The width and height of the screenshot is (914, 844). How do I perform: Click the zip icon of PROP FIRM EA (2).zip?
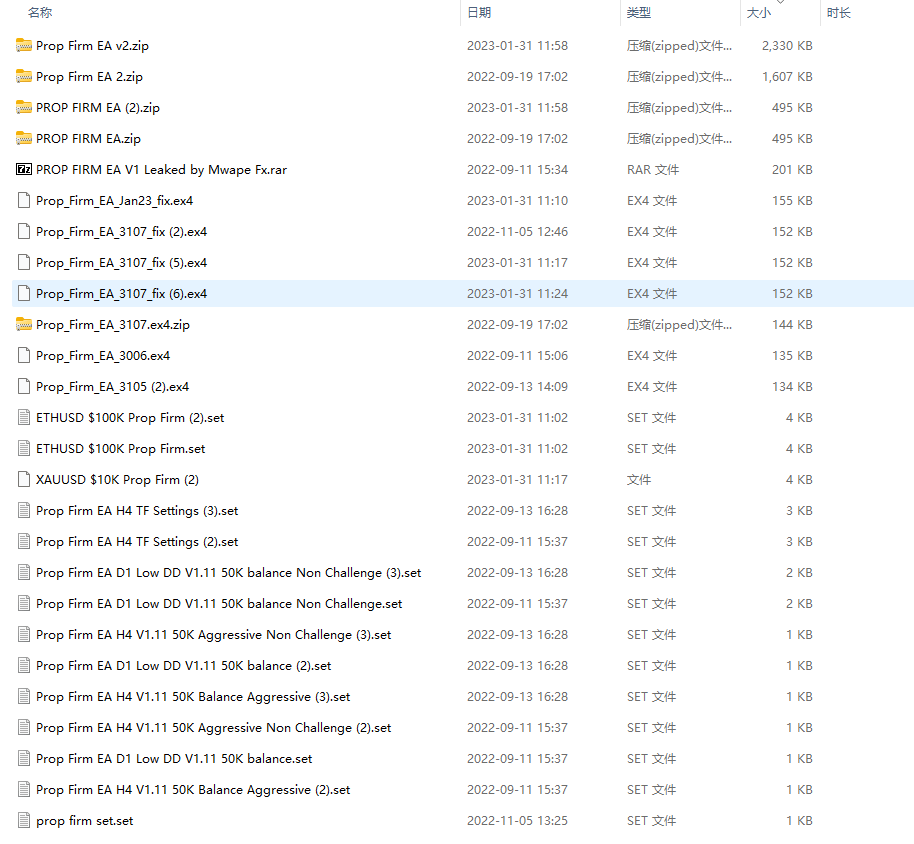point(24,107)
